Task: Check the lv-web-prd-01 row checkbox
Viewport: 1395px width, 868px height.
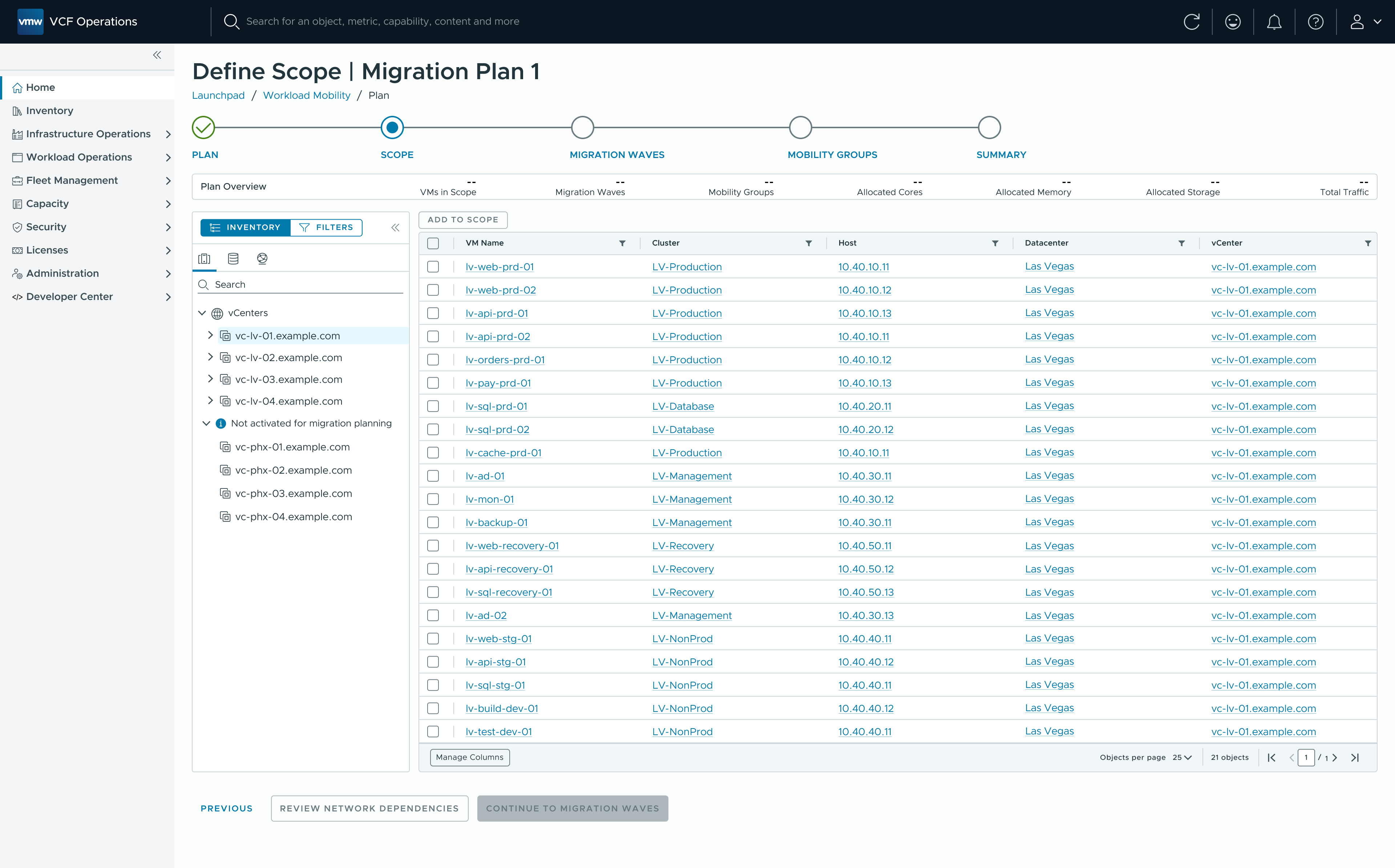Action: 433,267
